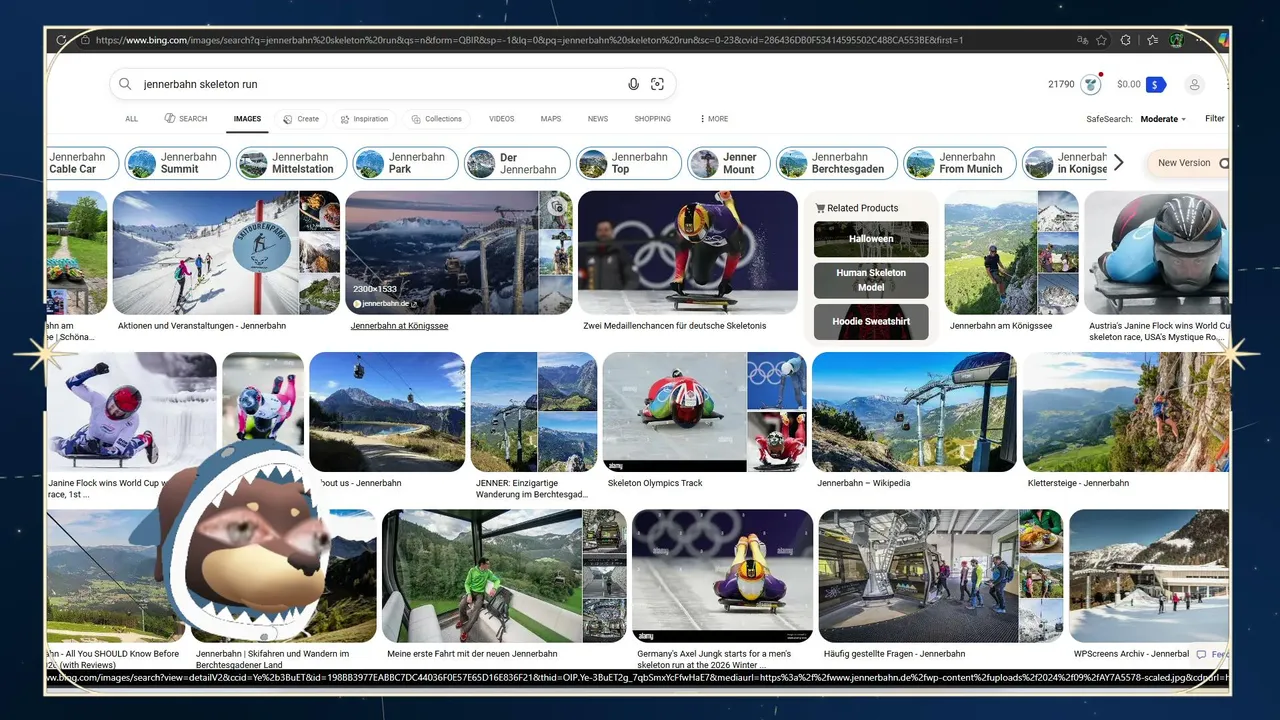The image size is (1280, 720).
Task: Click the magnifier search icon in the search box
Action: point(125,85)
